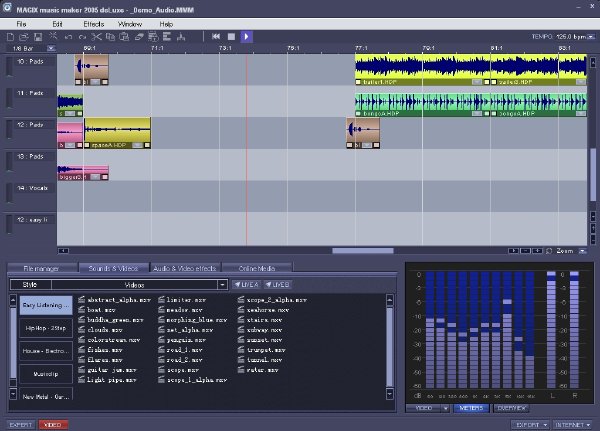The height and width of the screenshot is (431, 600).
Task: Open the VIDEO monitor dropdown arrow
Action: (445, 408)
